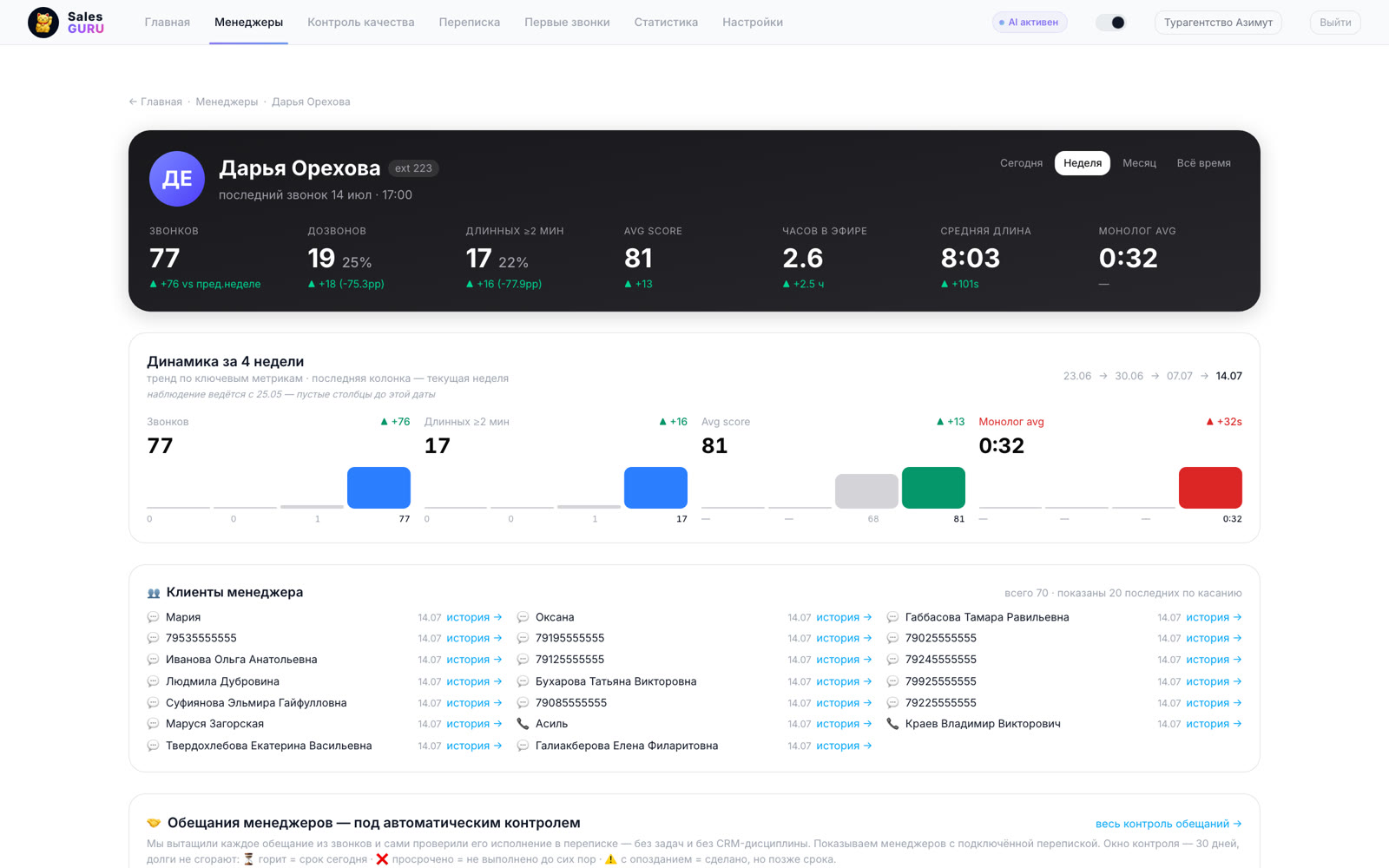Click the people icon beside Клиенты менеджера
The image size is (1389, 868).
pos(154,593)
